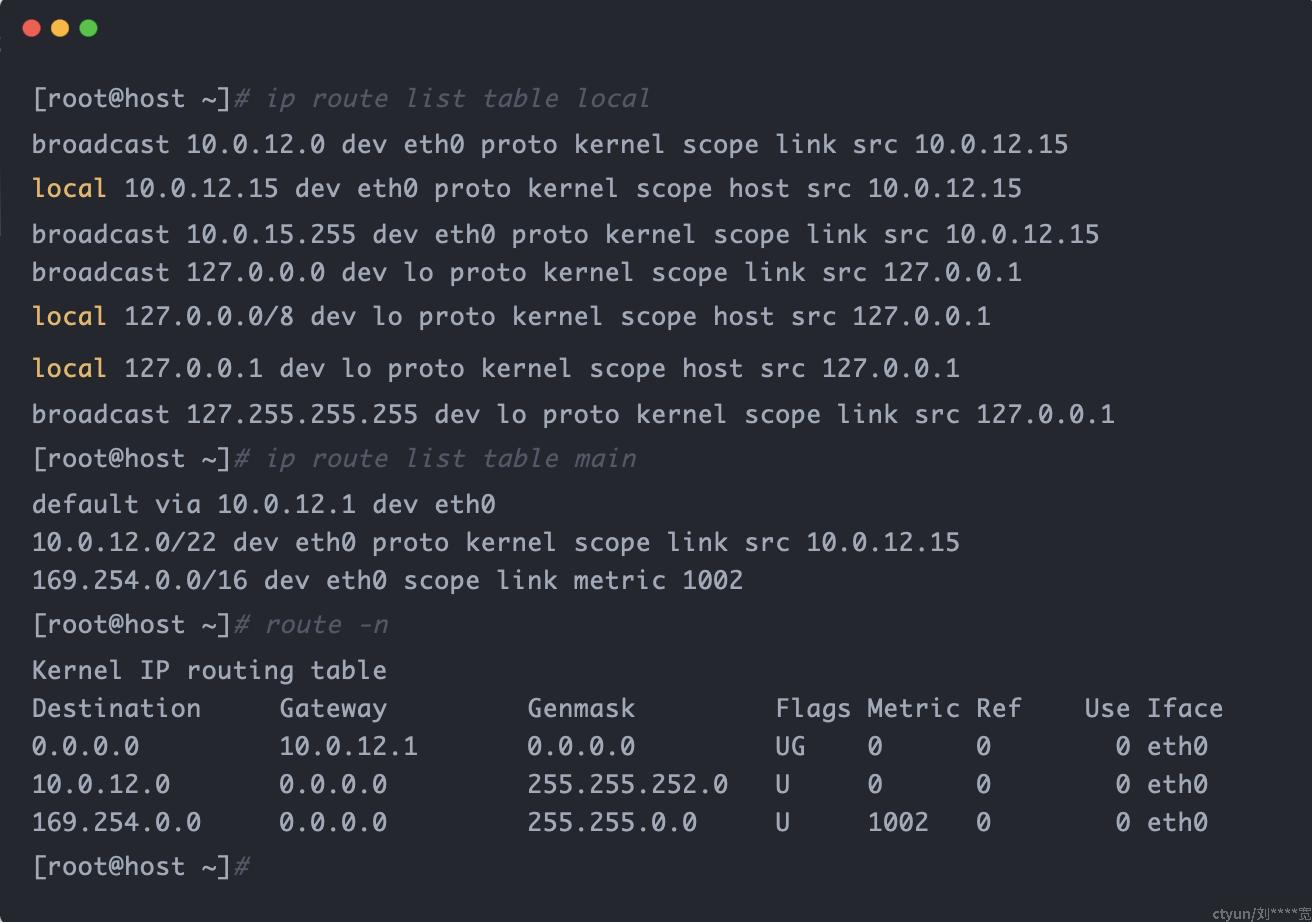Click the yellow 'local' keyword before 127.0.0.0/8
The image size is (1312, 922).
pos(69,316)
